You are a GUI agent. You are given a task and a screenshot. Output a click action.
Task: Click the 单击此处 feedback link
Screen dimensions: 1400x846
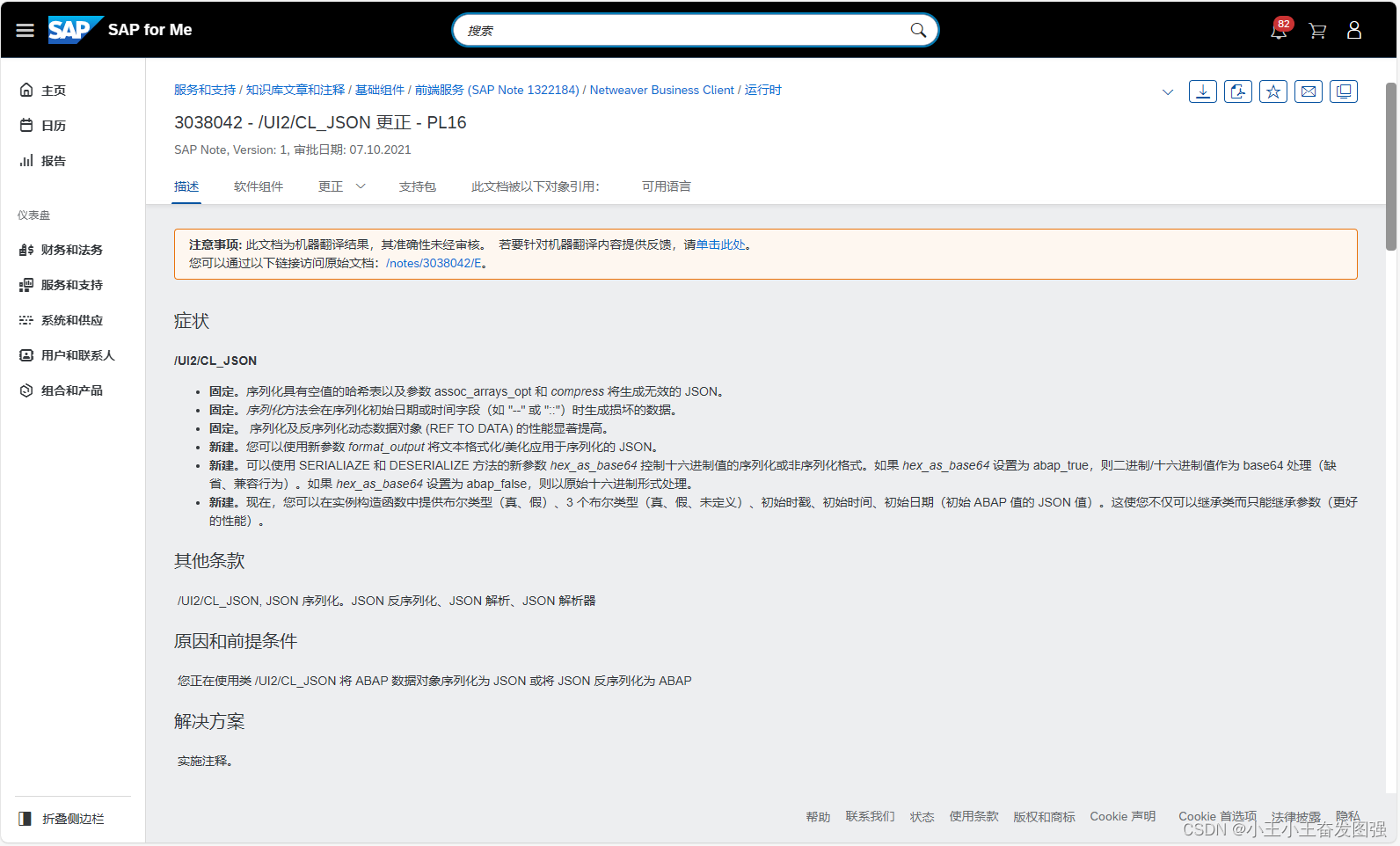click(x=721, y=244)
